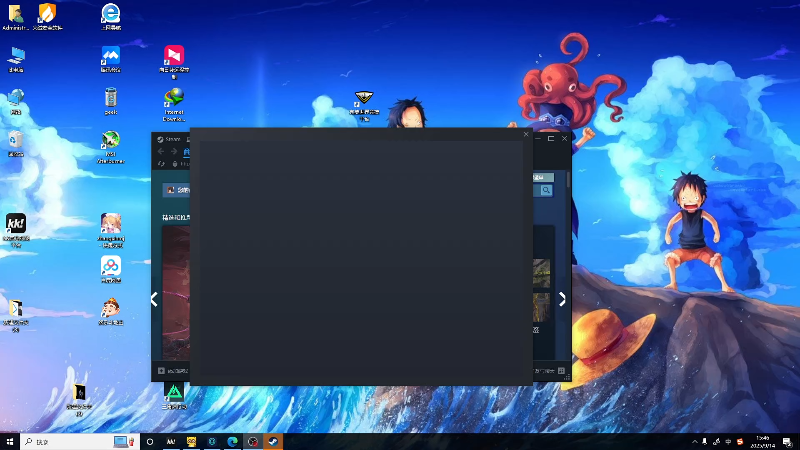This screenshot has height=450, width=800.
Task: Select the lower small thumbnail in Steam carousel
Action: pyautogui.click(x=541, y=307)
